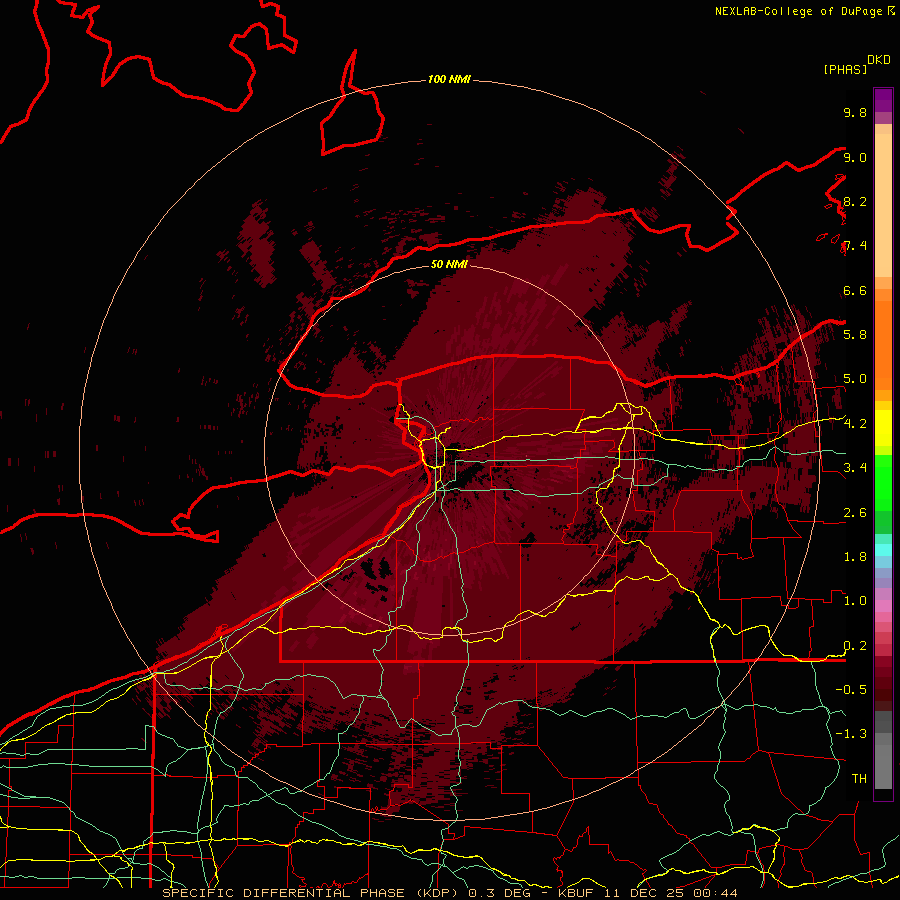Viewport: 900px width, 900px height.
Task: Click the 9.8 value on color scale
Action: tap(855, 112)
